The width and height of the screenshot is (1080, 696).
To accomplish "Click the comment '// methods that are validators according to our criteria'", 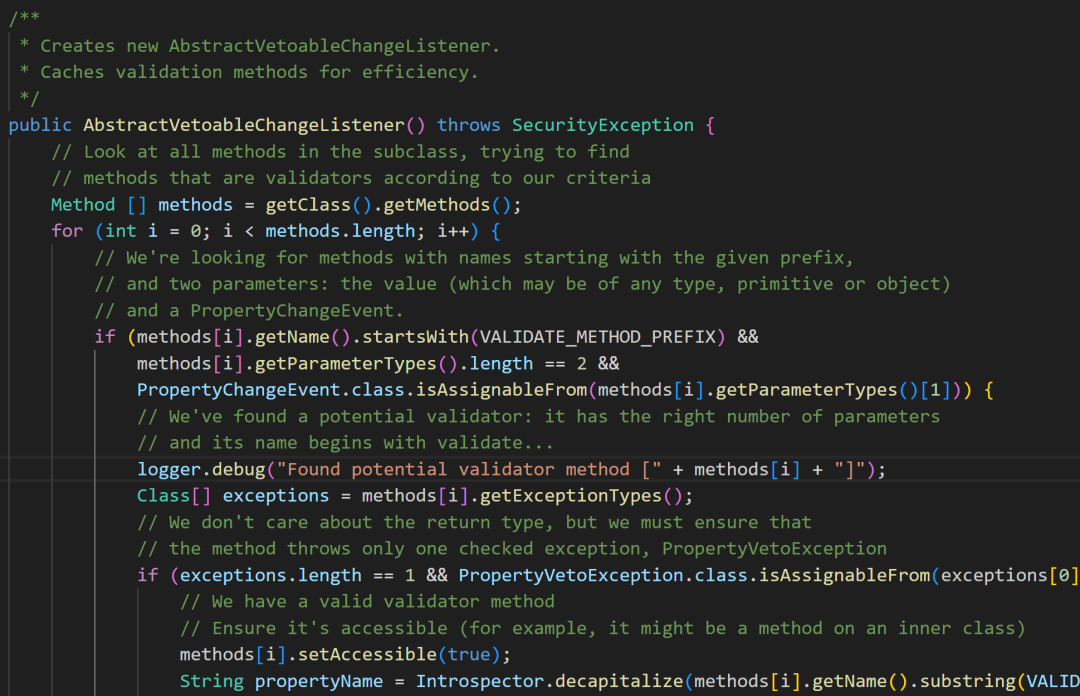I will [351, 178].
